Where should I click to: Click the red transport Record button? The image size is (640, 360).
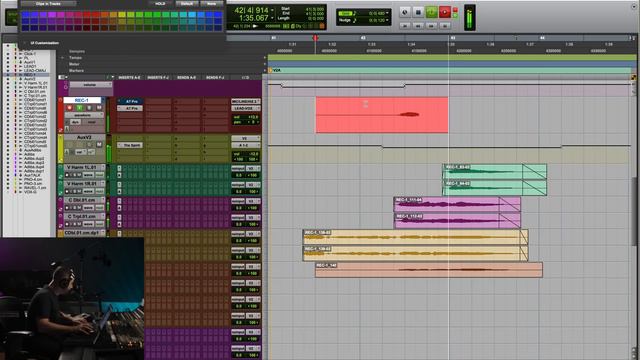point(445,12)
